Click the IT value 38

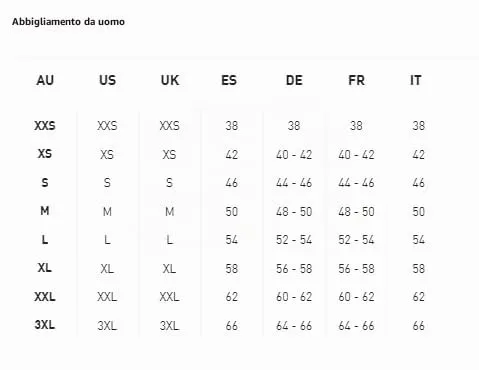[419, 126]
